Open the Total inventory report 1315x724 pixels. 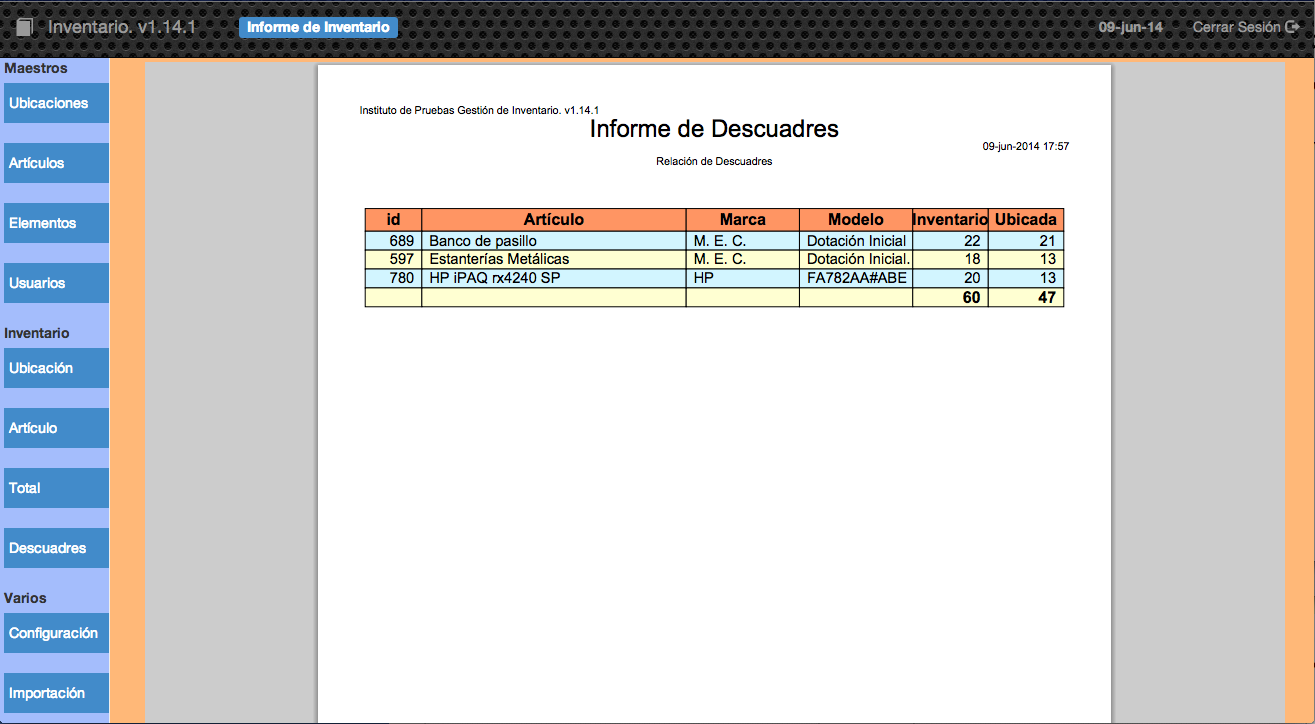pyautogui.click(x=56, y=488)
